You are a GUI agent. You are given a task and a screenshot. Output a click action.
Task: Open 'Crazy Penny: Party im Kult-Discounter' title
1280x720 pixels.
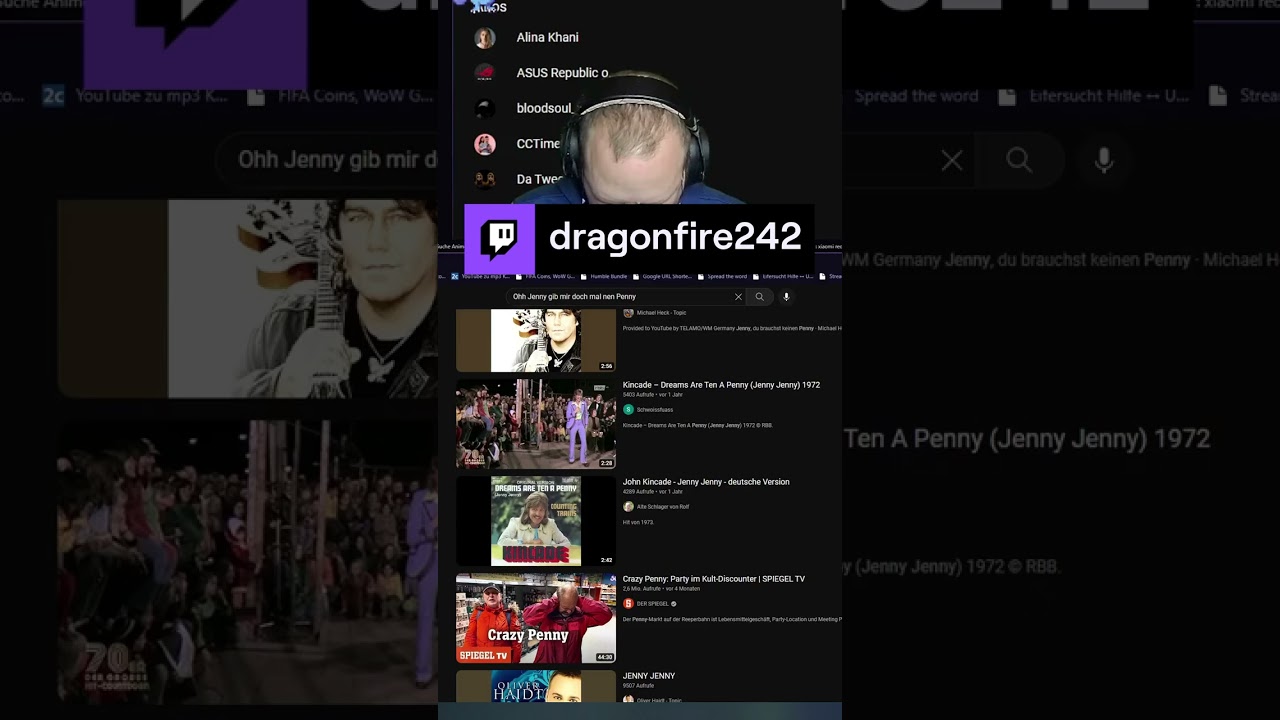[714, 579]
